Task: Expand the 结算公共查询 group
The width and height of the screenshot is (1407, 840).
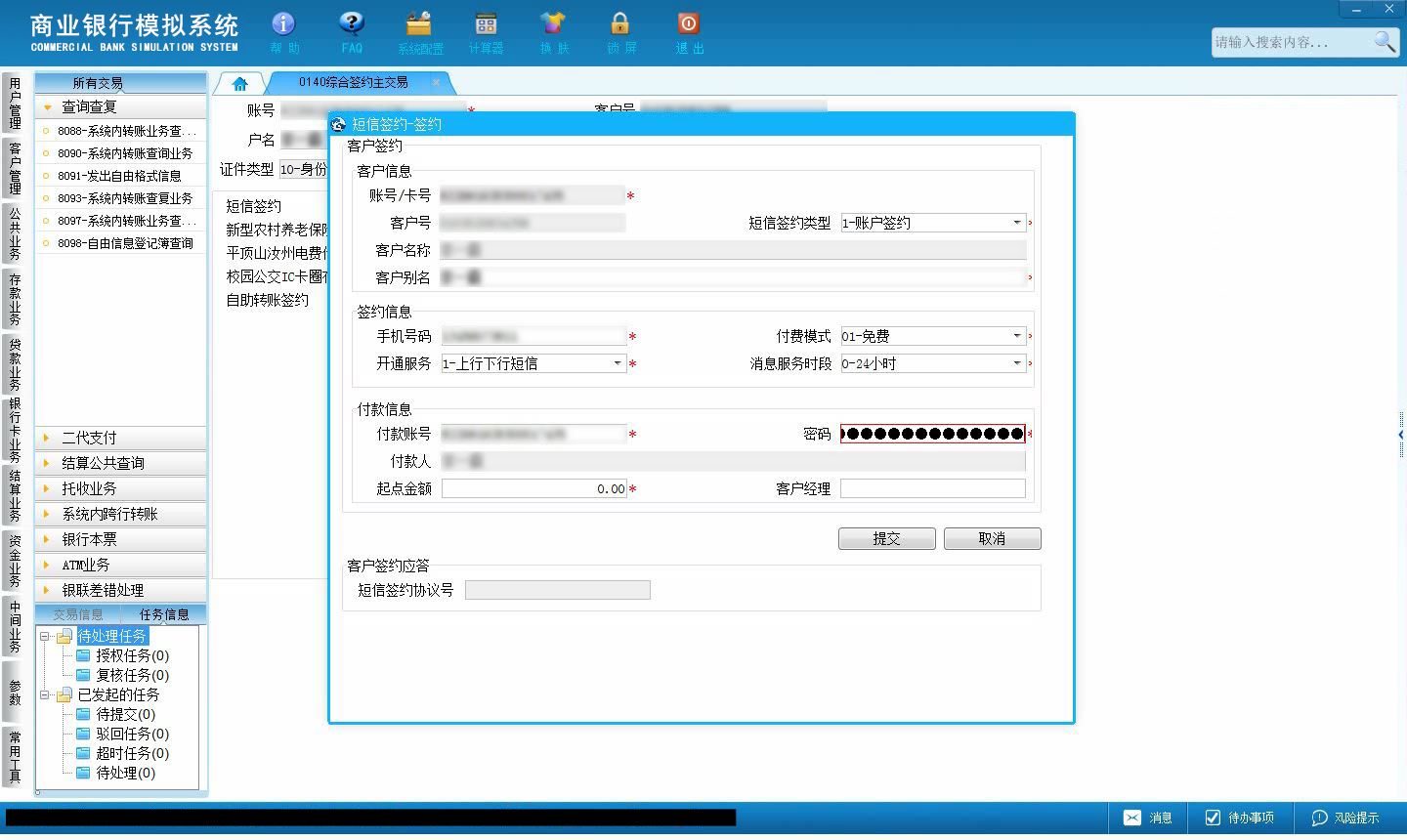Action: coord(121,463)
